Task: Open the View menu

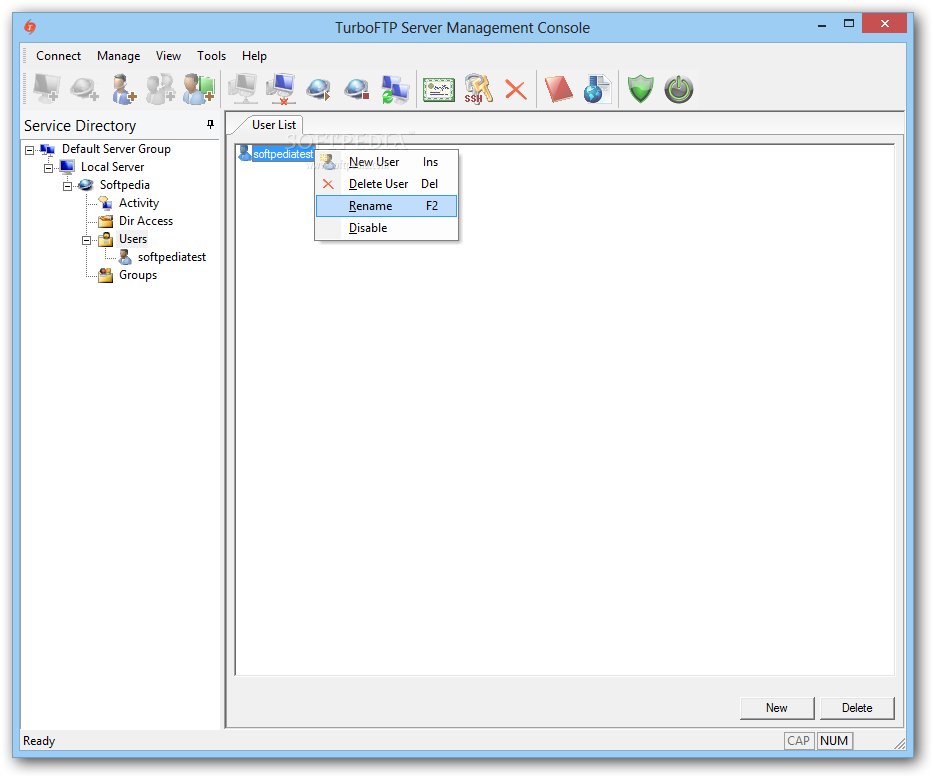Action: pyautogui.click(x=169, y=56)
